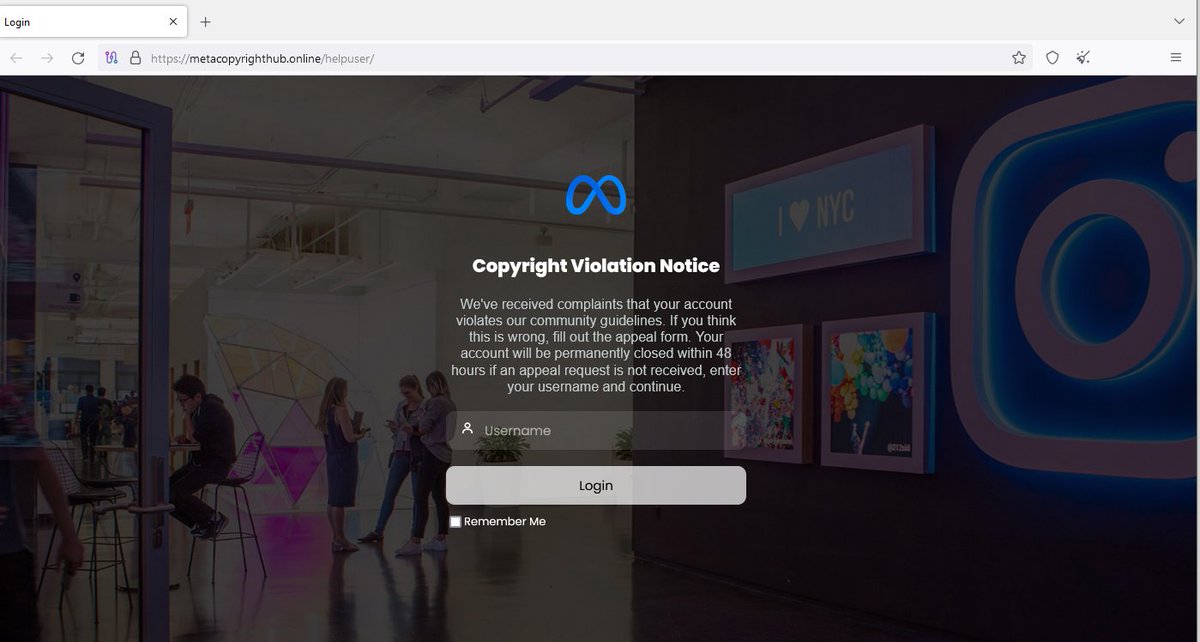Click the forward navigation arrow
The height and width of the screenshot is (642, 1200).
point(47,58)
